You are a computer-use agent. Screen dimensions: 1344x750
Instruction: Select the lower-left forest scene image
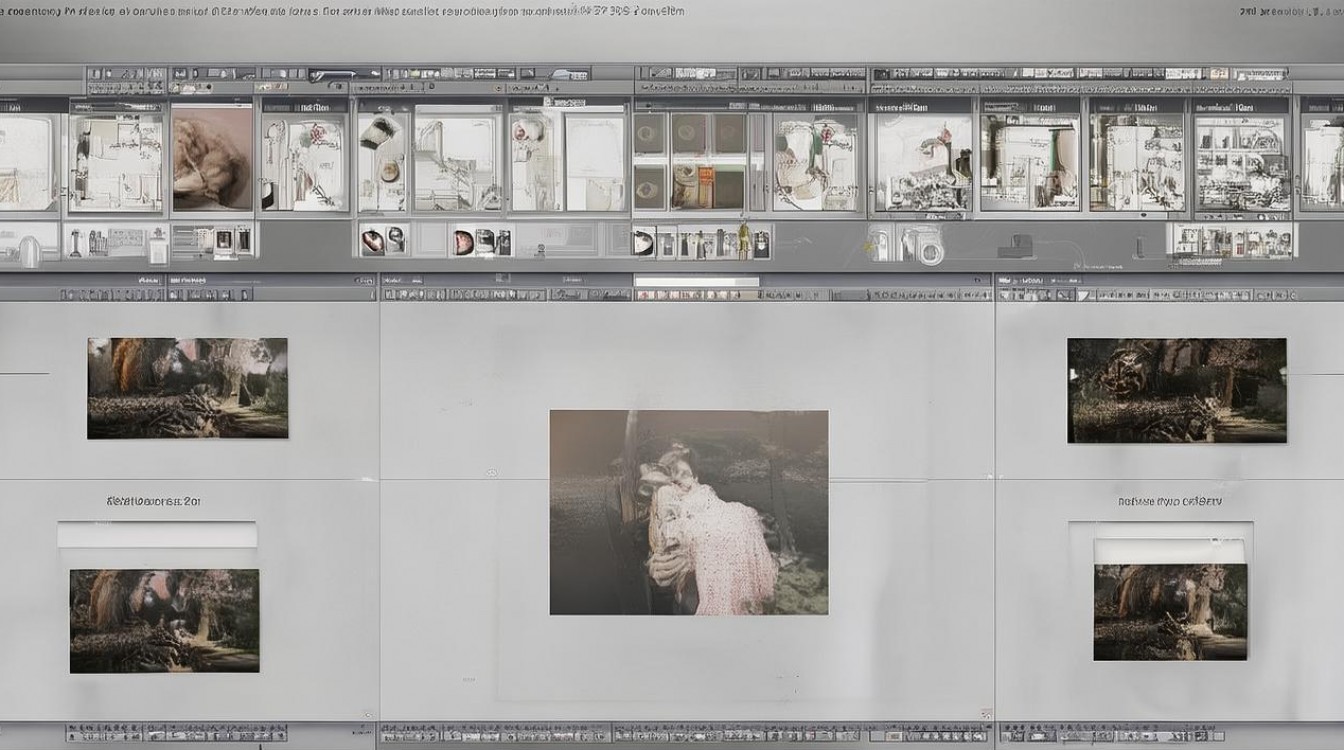(164, 620)
